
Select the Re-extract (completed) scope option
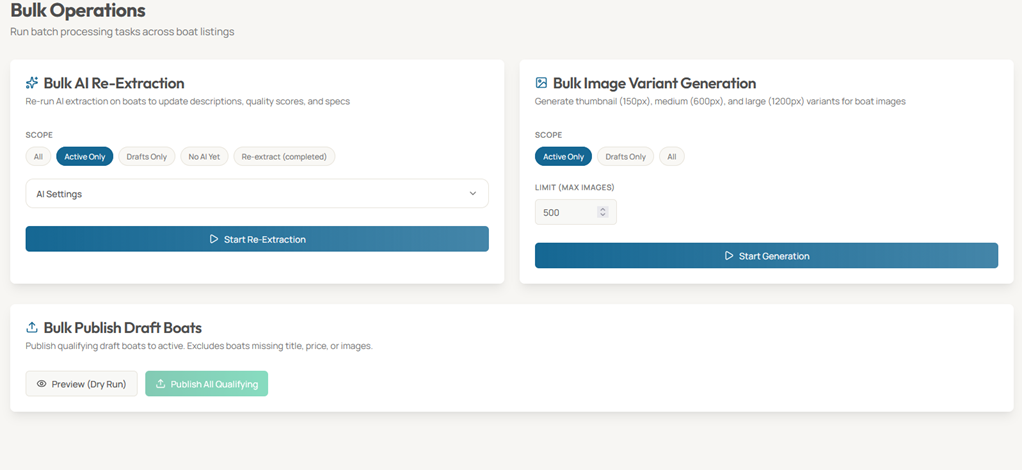point(285,157)
